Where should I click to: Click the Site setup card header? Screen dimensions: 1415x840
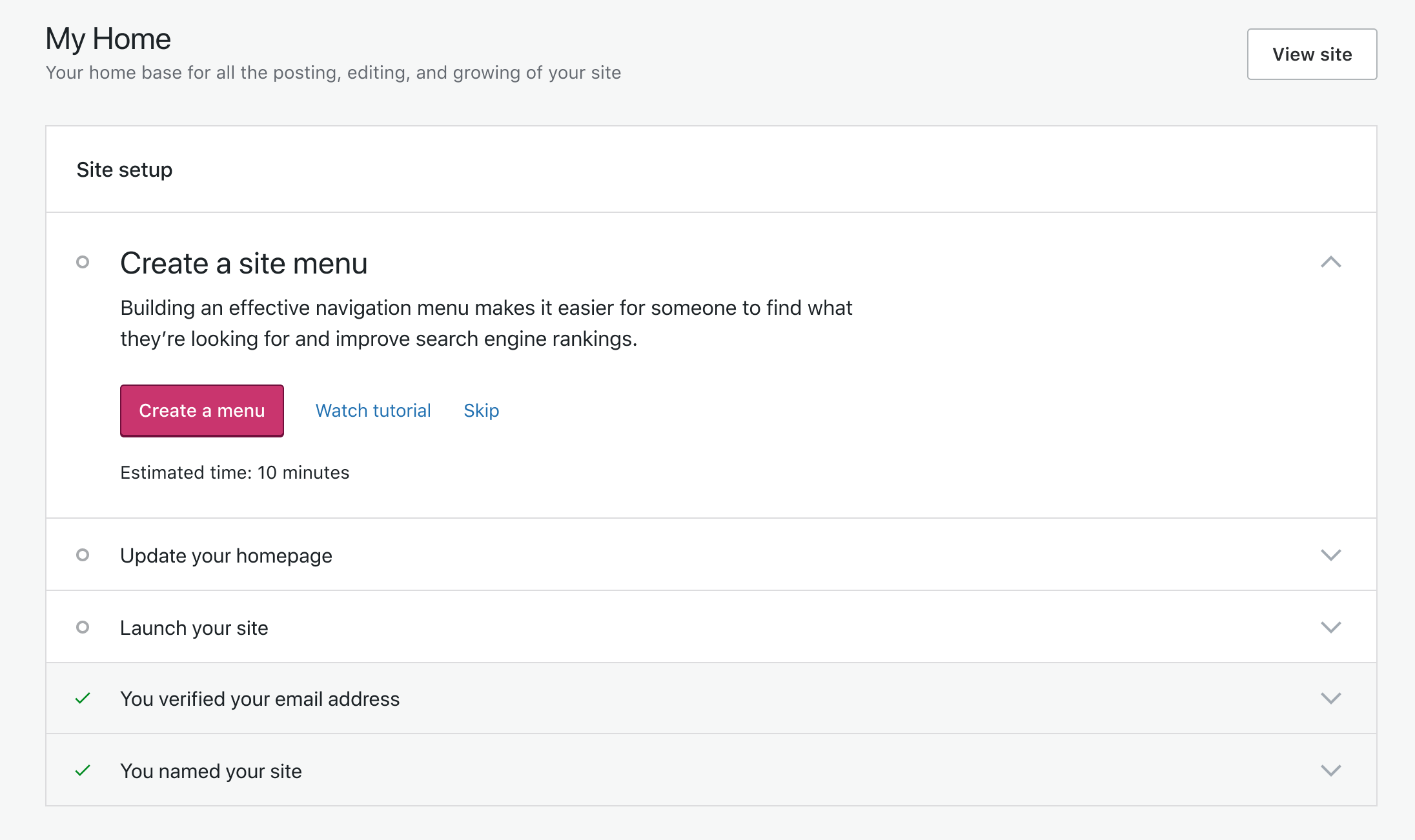(125, 170)
